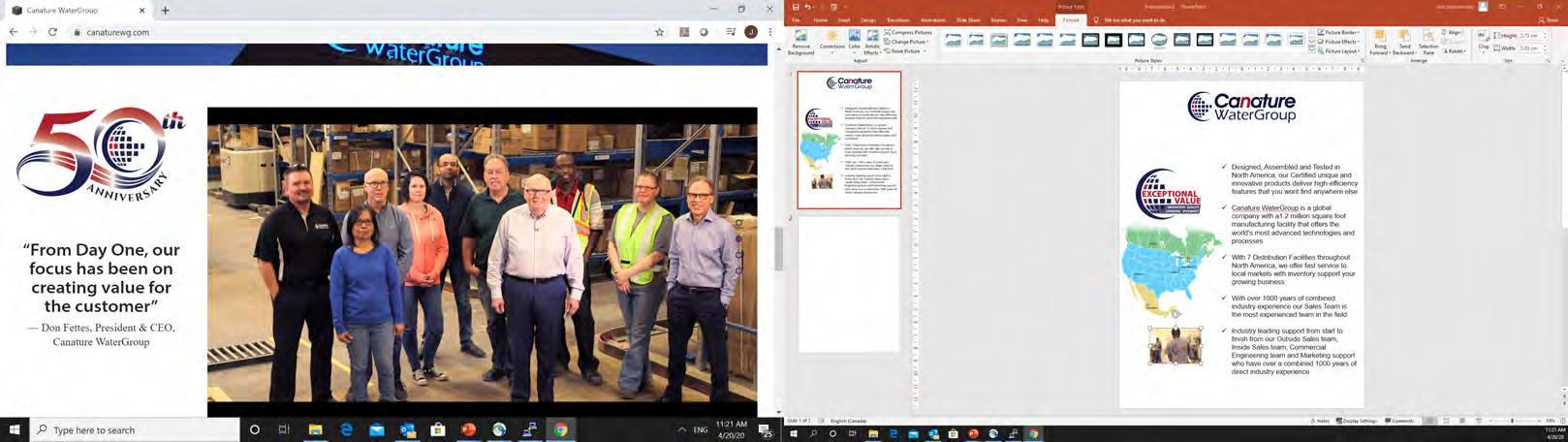Open Microsoft Edge from taskbar
The width and height of the screenshot is (1568, 442).
[x=346, y=429]
